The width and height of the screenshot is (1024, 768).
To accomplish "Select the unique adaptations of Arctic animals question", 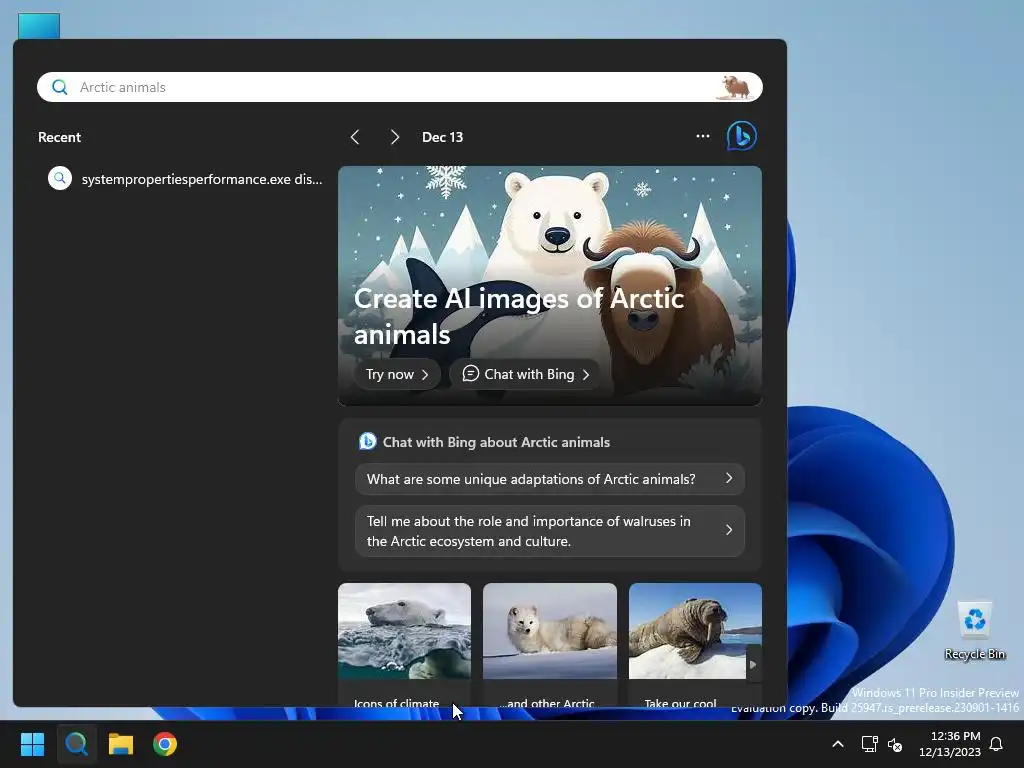I will [550, 479].
